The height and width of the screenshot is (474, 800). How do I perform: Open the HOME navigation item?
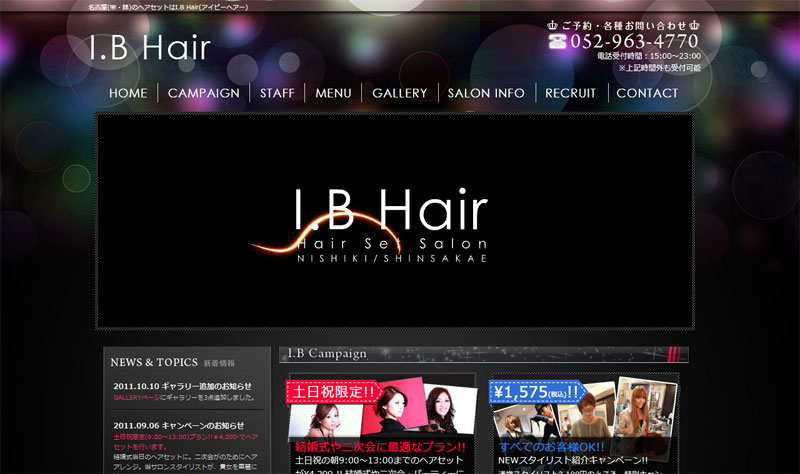click(128, 93)
